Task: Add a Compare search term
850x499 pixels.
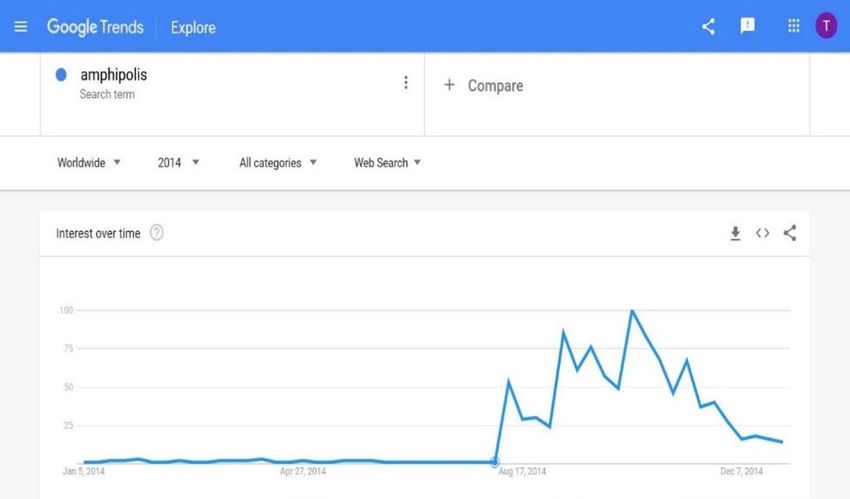Action: click(x=484, y=86)
